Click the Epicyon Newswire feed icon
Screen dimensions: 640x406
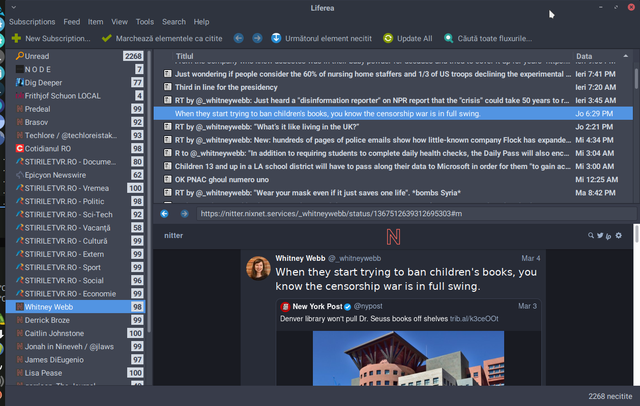(20, 175)
